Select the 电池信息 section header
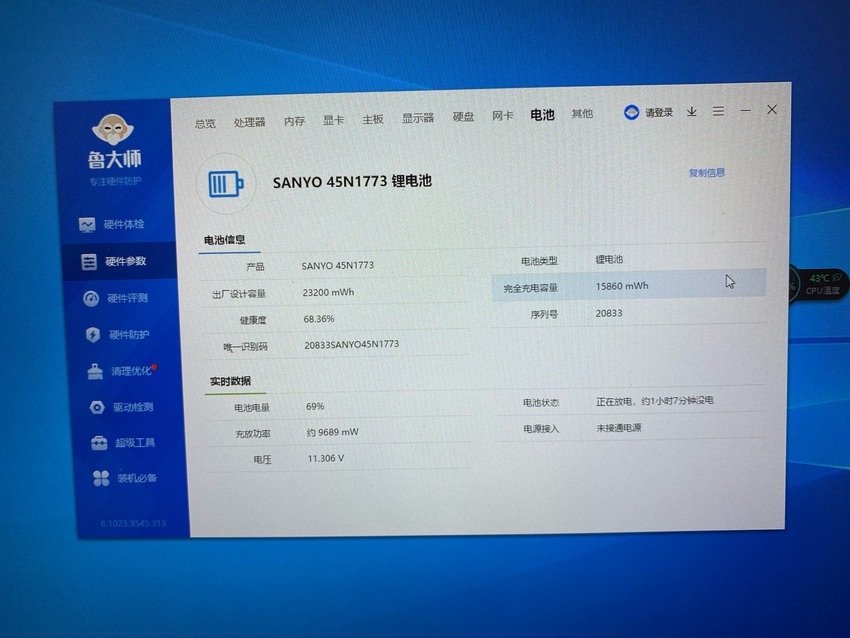 click(224, 240)
